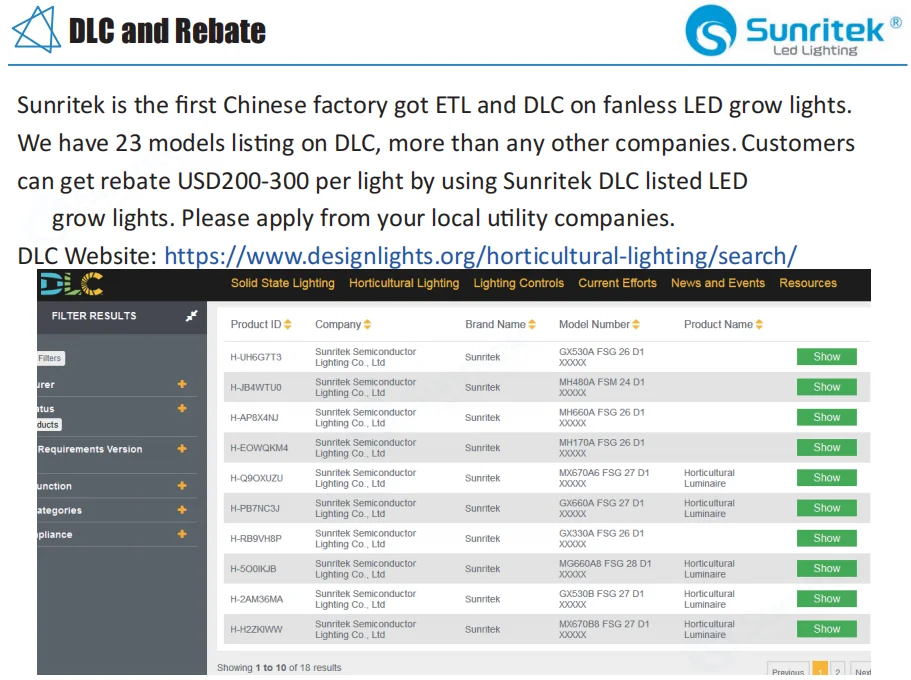911x680 pixels.
Task: Select model MG660A8 FSG 28 D1 cell
Action: [x=605, y=568]
